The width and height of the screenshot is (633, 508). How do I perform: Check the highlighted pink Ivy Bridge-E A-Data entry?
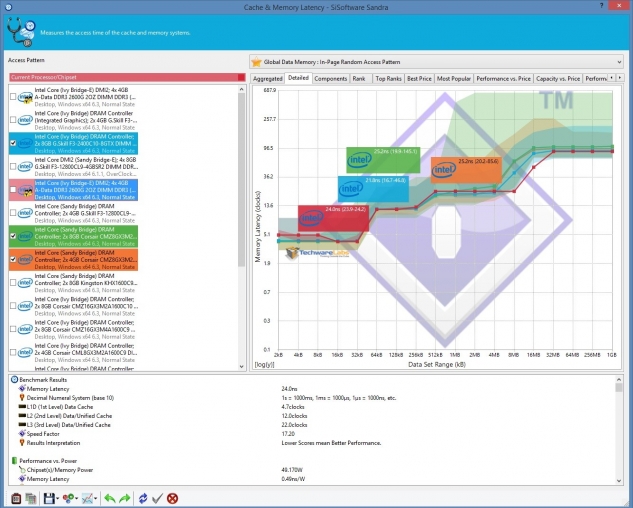[x=13, y=189]
